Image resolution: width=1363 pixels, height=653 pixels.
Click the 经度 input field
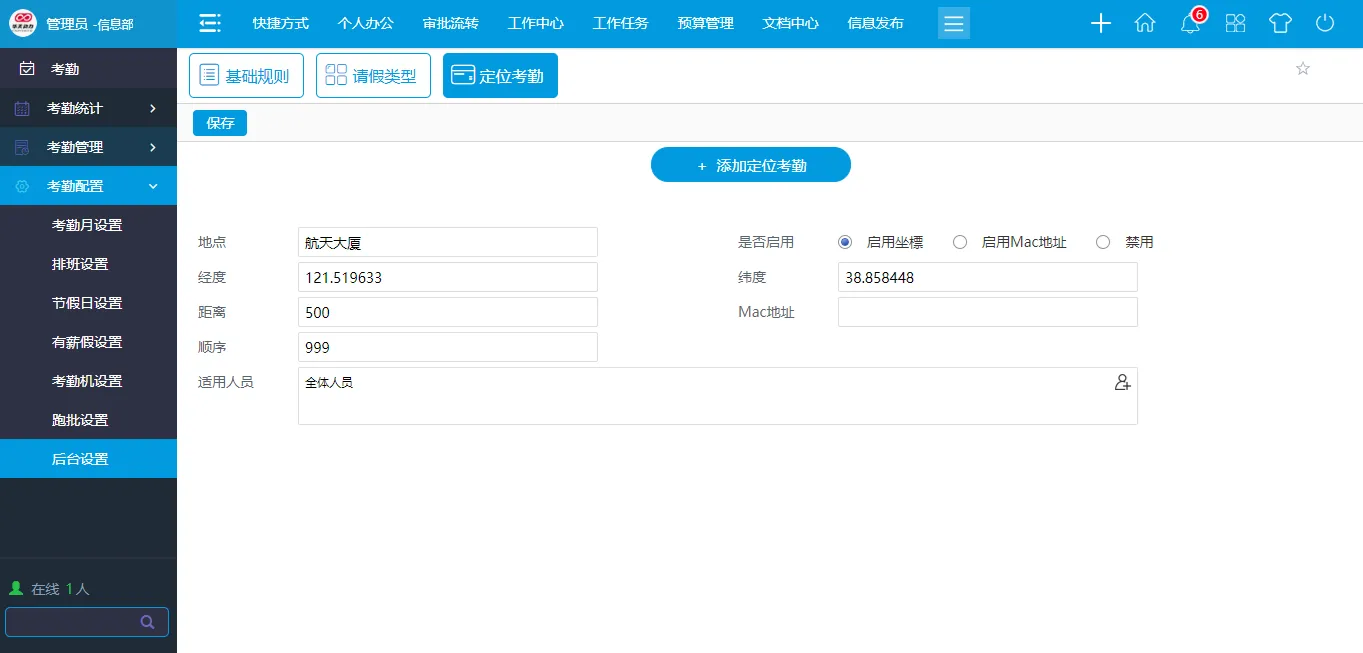(x=447, y=277)
